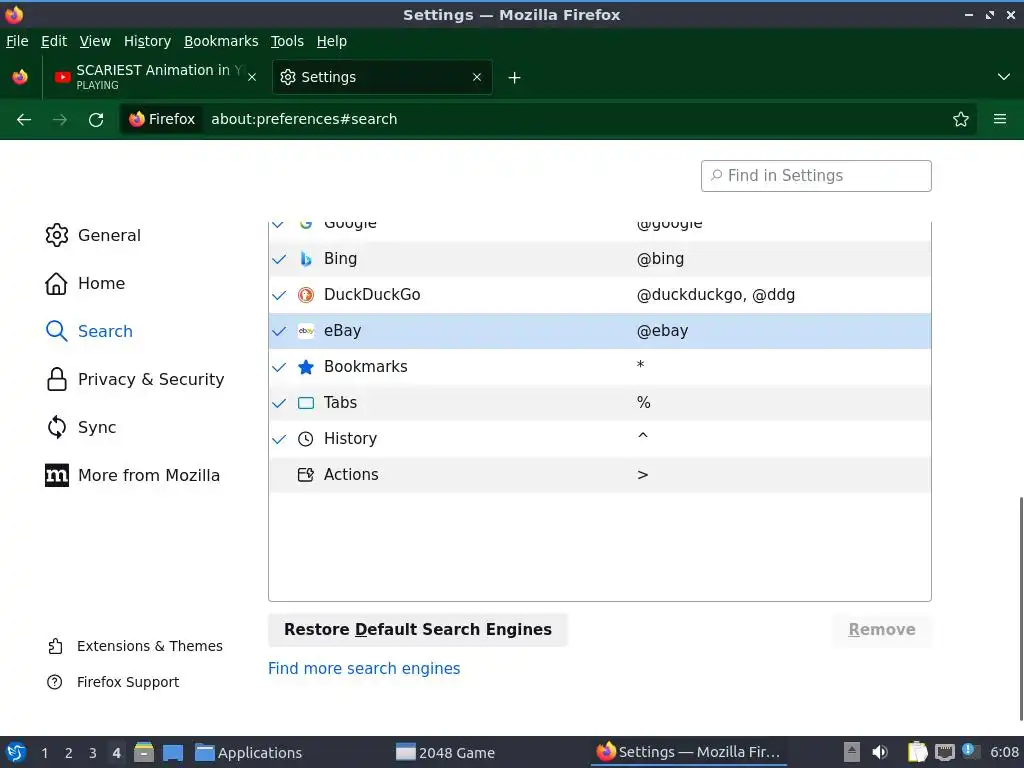The width and height of the screenshot is (1024, 768).
Task: Open the General settings category
Action: pyautogui.click(x=93, y=235)
